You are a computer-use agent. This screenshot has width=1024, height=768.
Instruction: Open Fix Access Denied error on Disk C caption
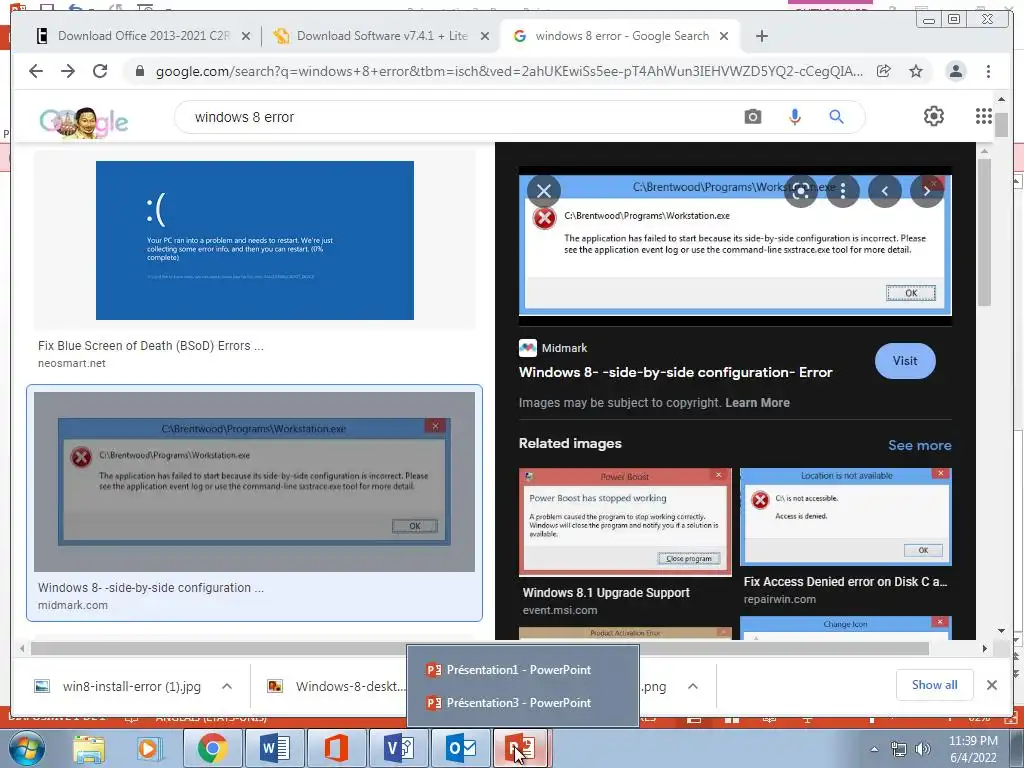coord(845,581)
